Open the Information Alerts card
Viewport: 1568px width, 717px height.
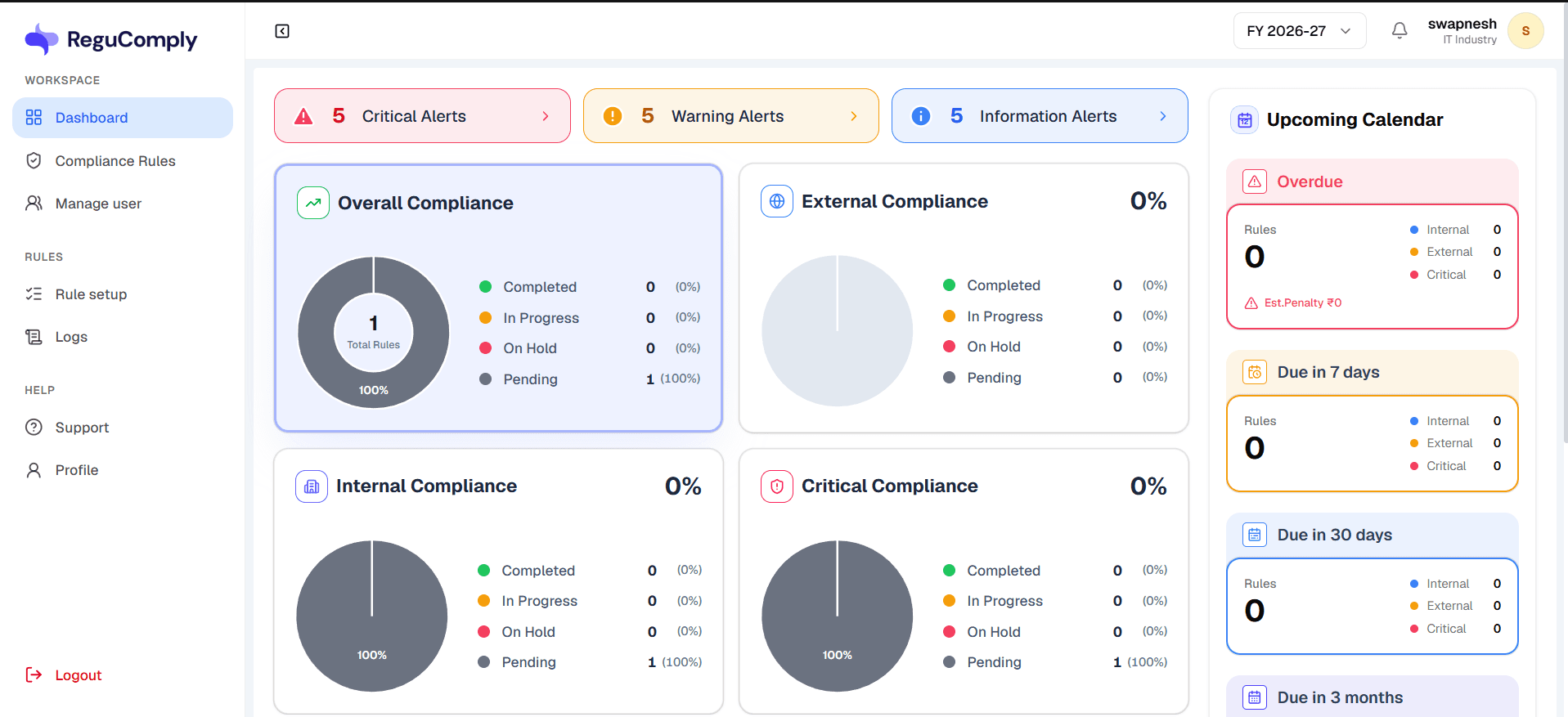(x=1040, y=116)
